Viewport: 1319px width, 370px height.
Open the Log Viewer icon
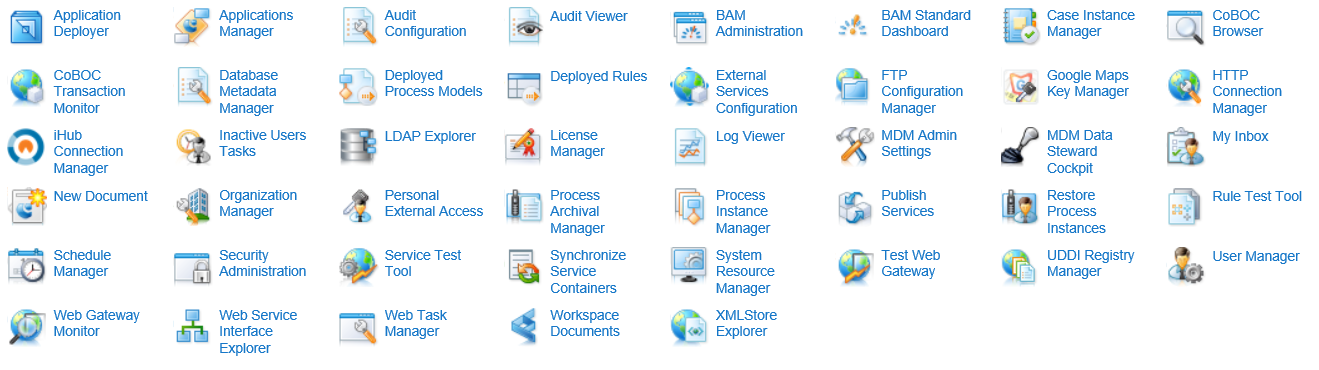(x=689, y=146)
